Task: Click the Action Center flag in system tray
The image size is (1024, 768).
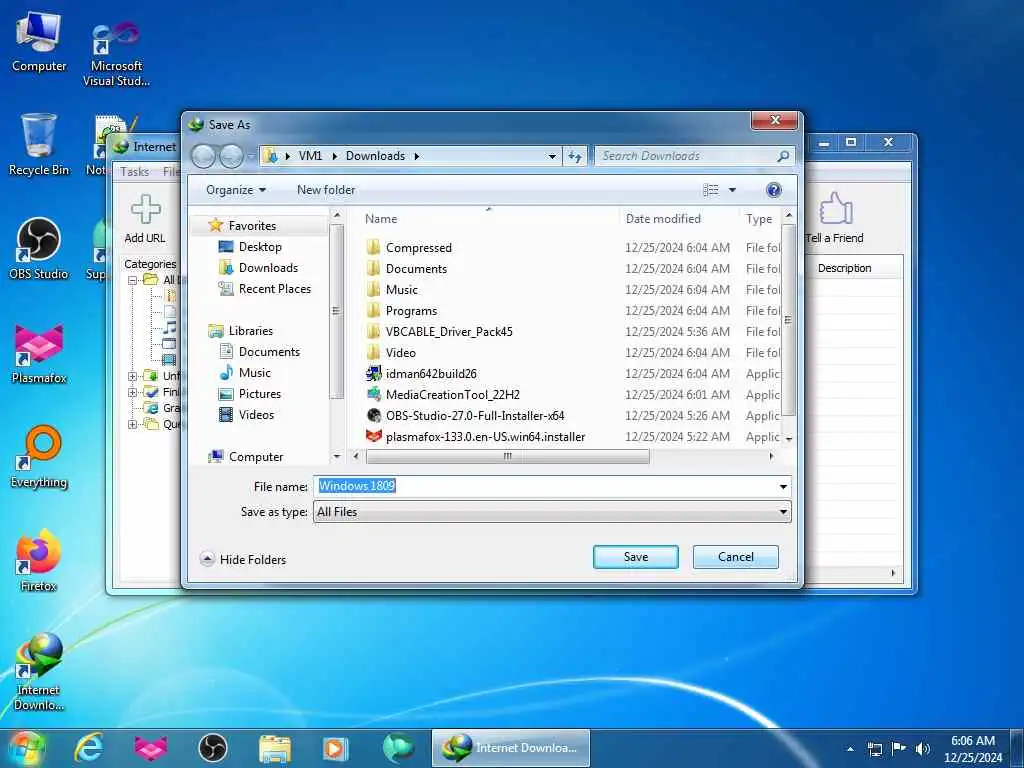Action: point(899,748)
